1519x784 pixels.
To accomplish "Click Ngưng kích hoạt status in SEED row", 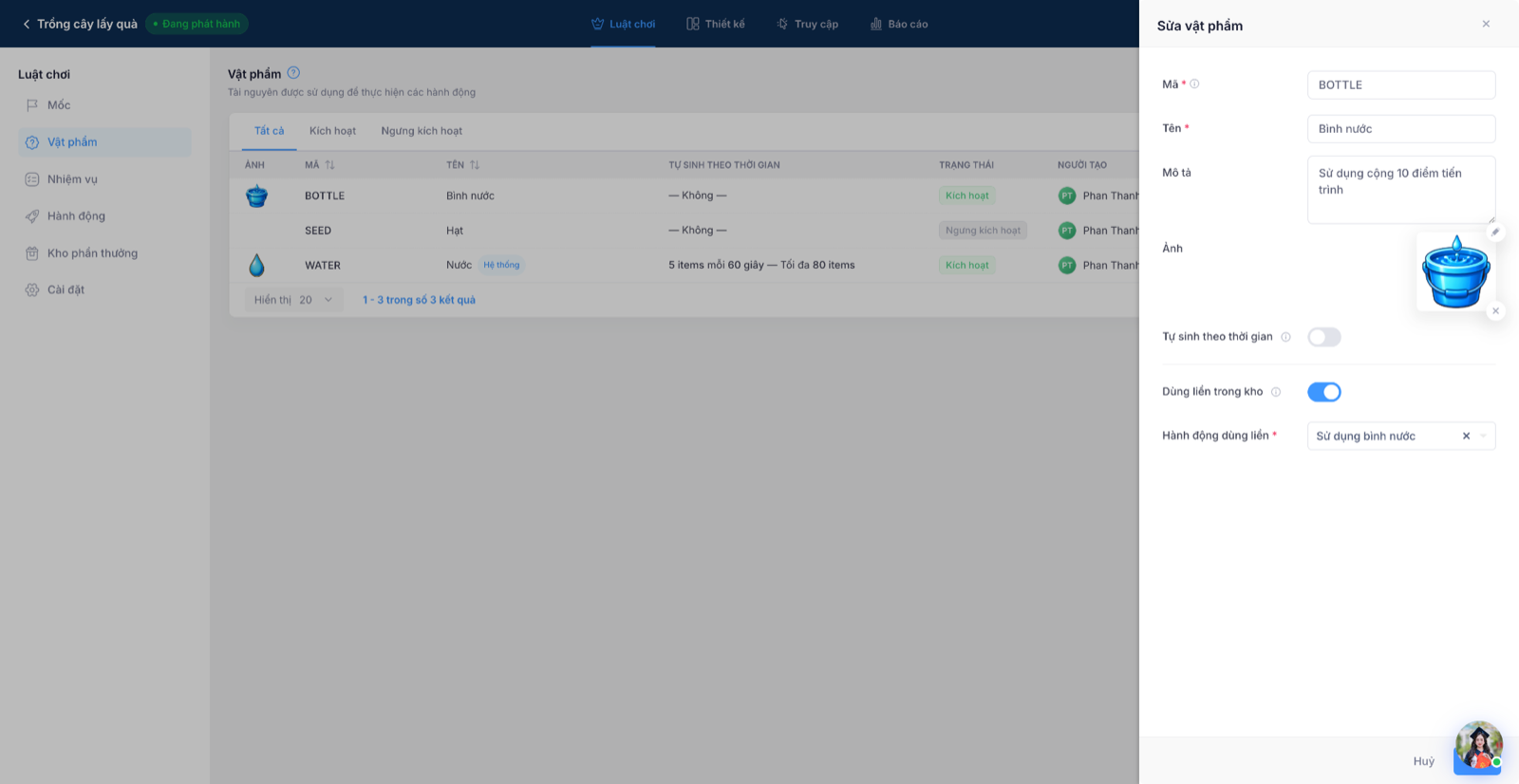I will pos(983,231).
